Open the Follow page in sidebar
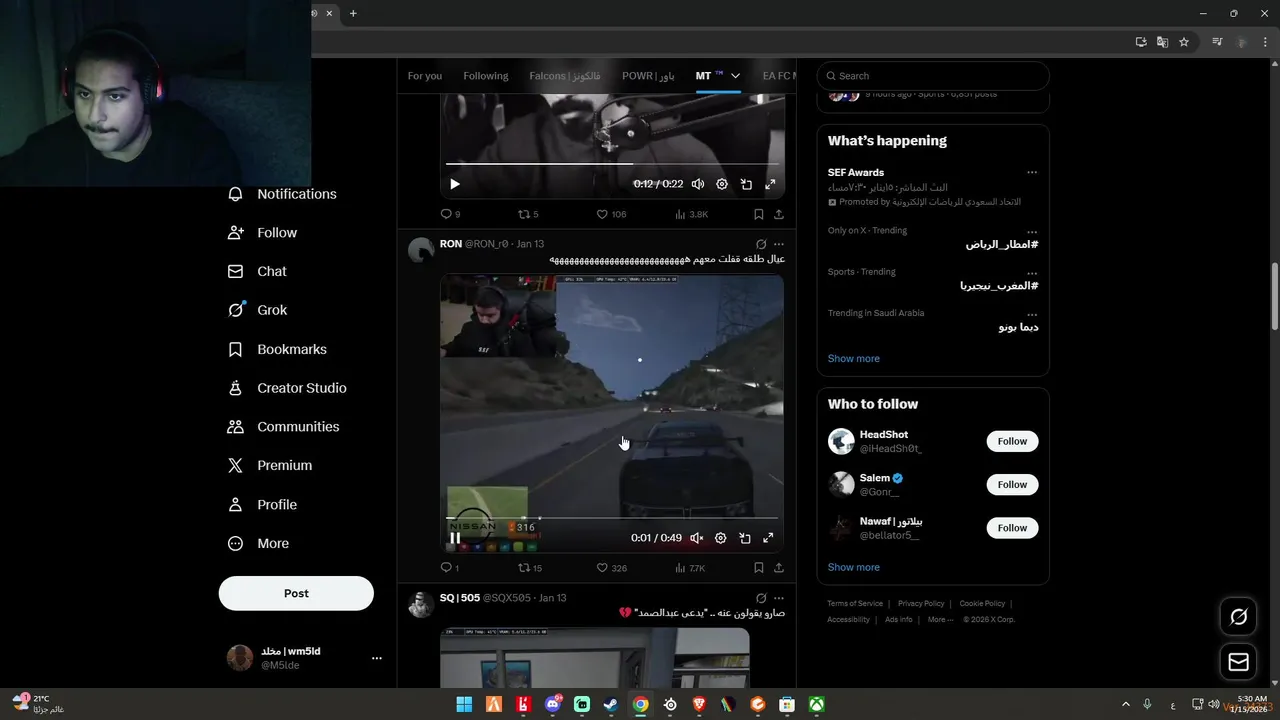This screenshot has width=1280, height=720. [263, 232]
